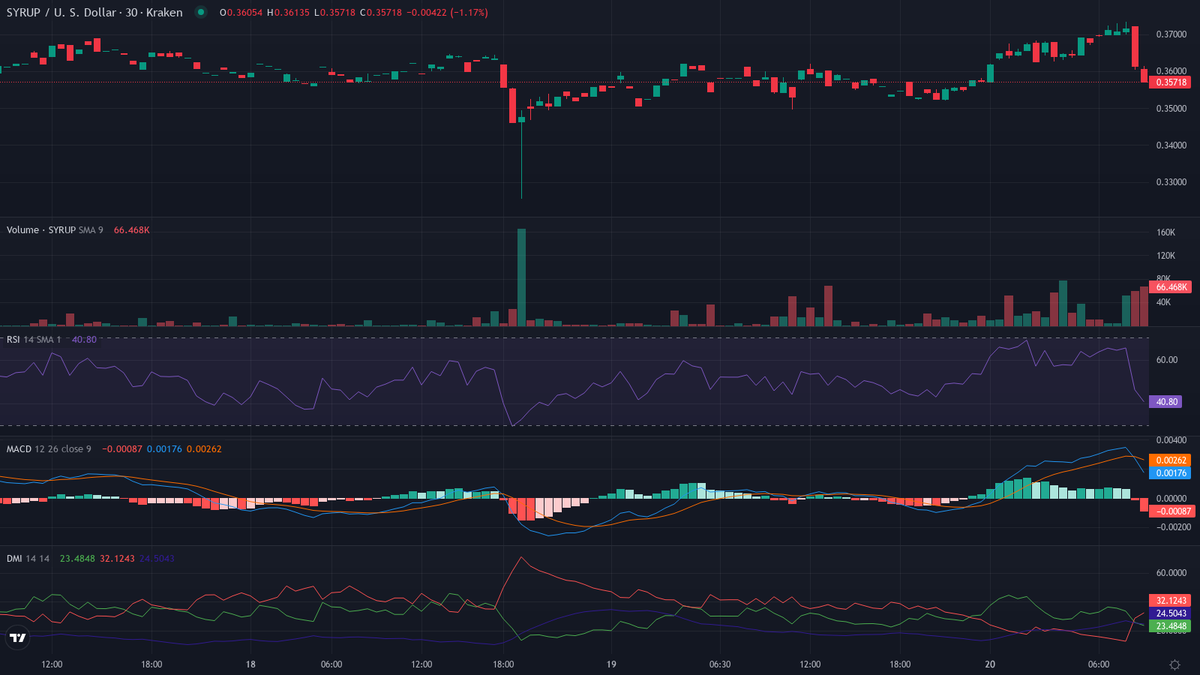The image size is (1200, 675).
Task: Click the red −0.00087 MACD scale tag
Action: click(x=1171, y=511)
